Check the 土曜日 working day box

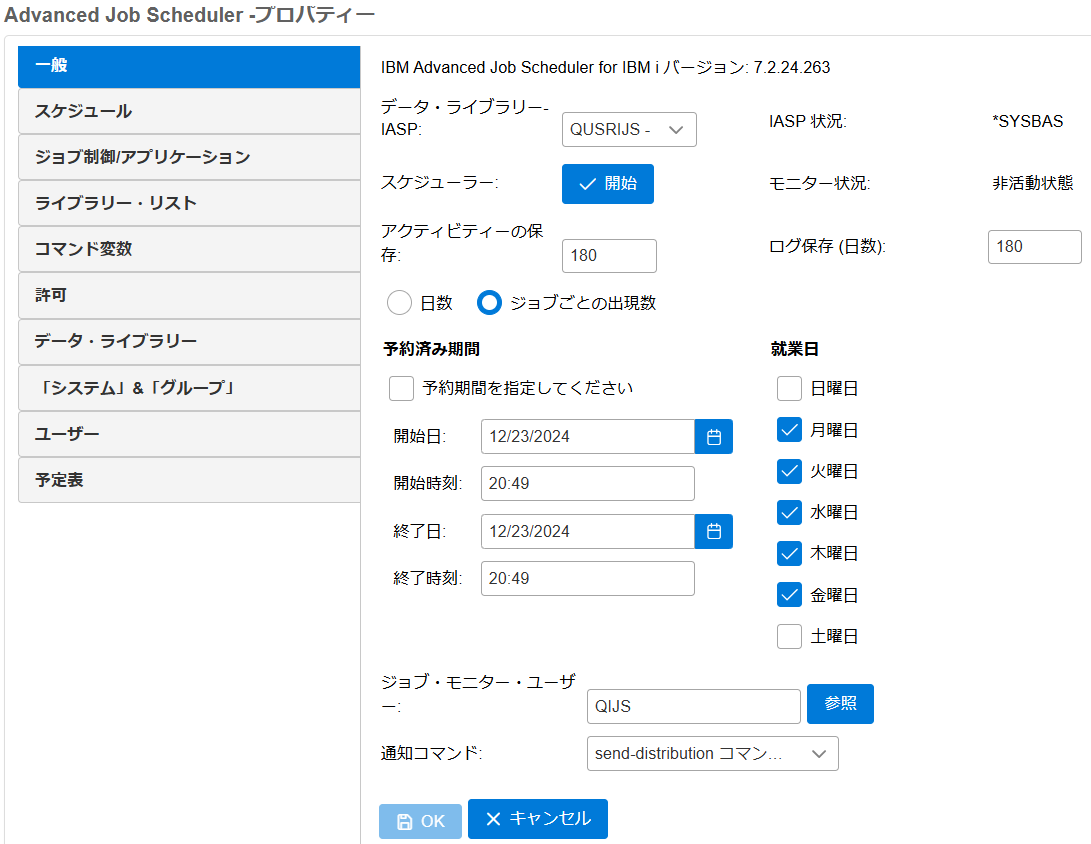tap(789, 636)
